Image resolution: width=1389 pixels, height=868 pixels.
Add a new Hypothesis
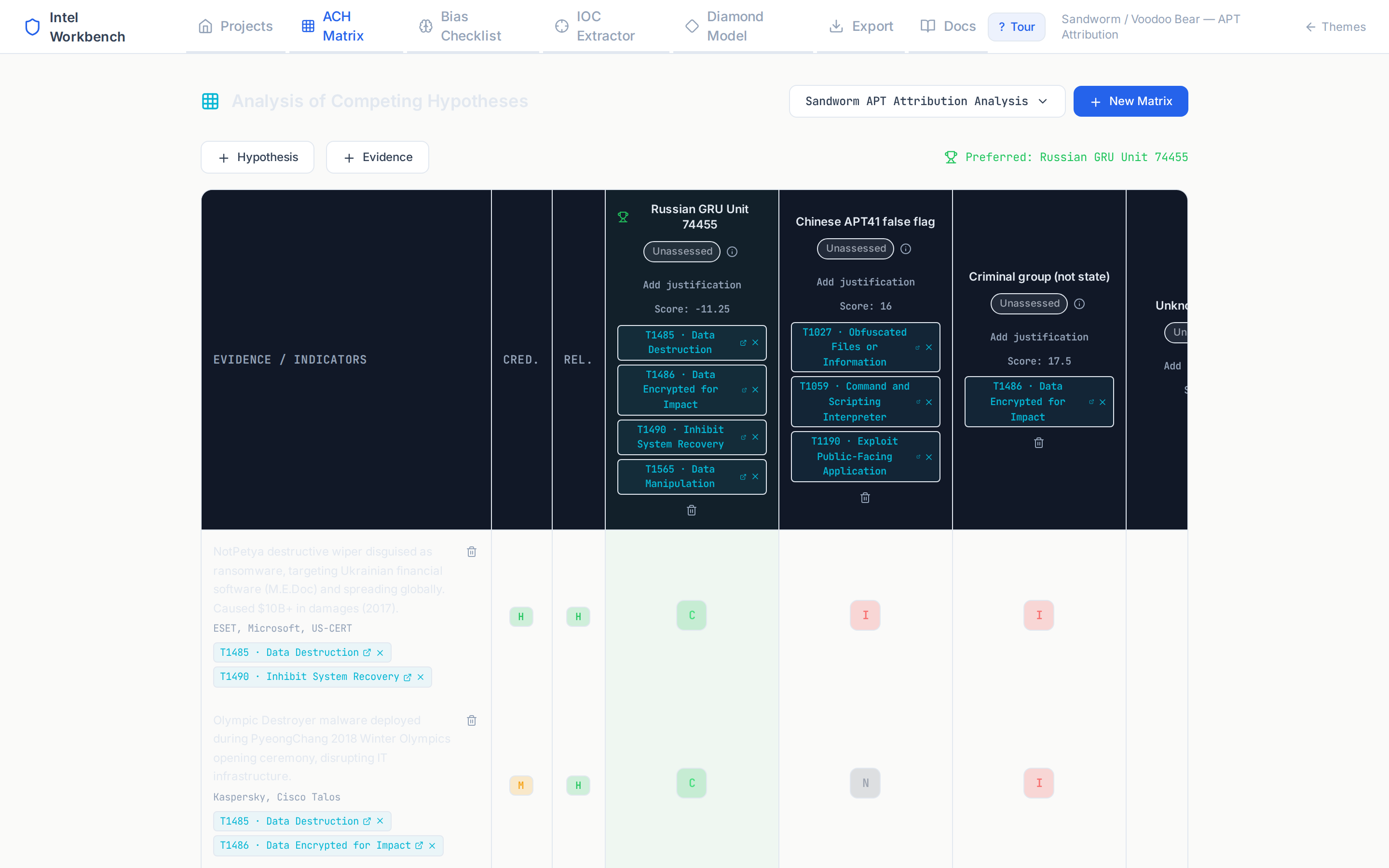tap(258, 157)
